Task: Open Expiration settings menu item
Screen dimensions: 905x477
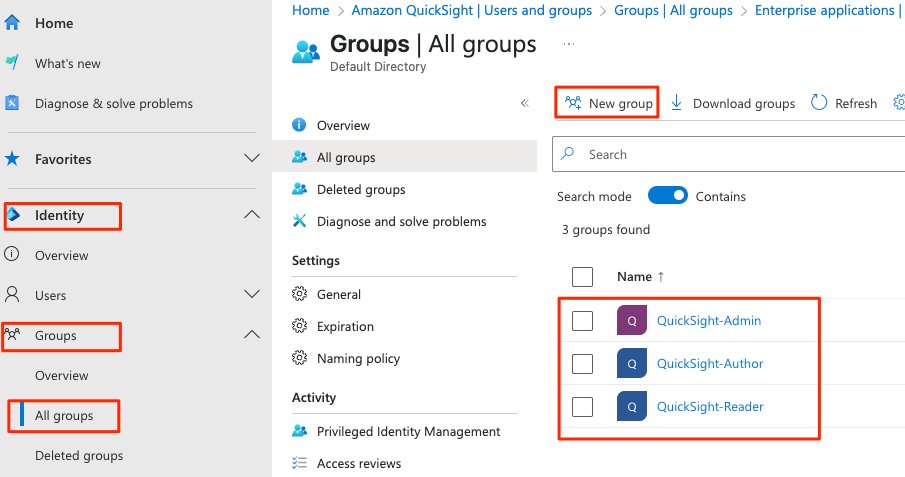Action: (345, 326)
